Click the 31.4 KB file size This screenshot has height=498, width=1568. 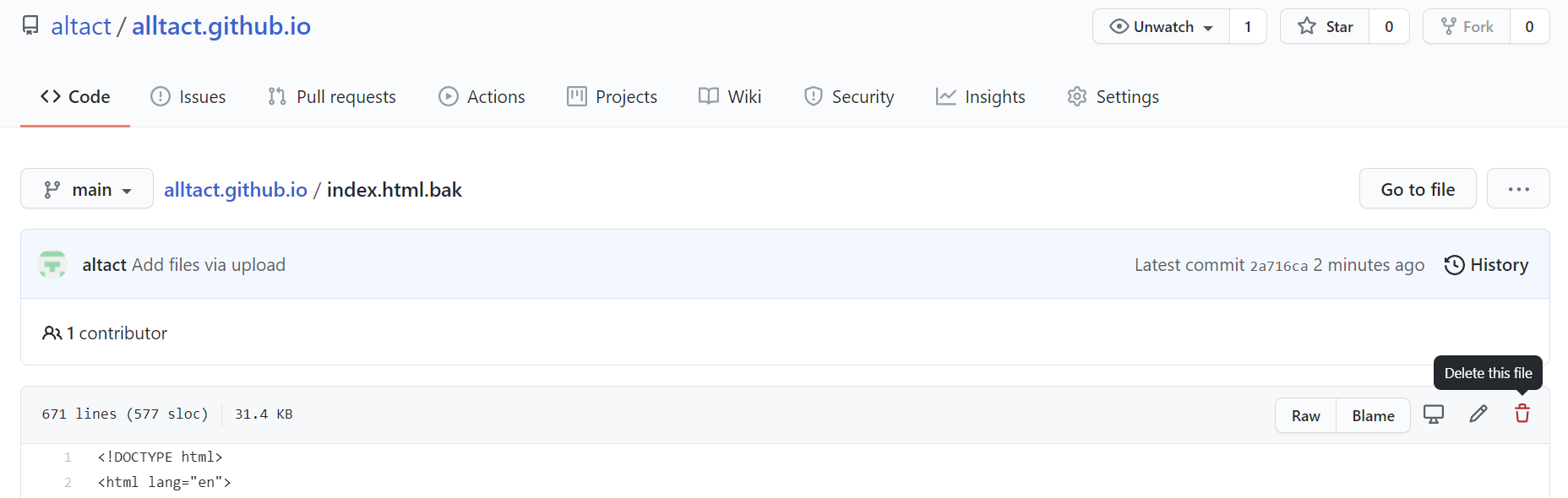coord(264,414)
